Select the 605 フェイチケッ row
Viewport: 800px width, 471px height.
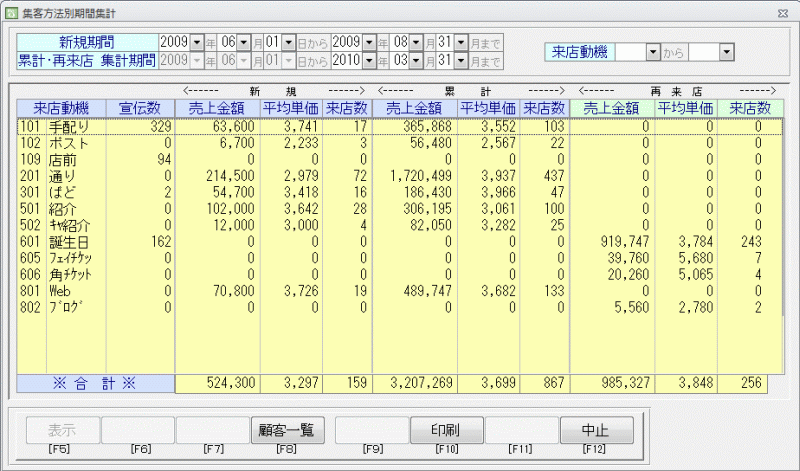pyautogui.click(x=399, y=258)
